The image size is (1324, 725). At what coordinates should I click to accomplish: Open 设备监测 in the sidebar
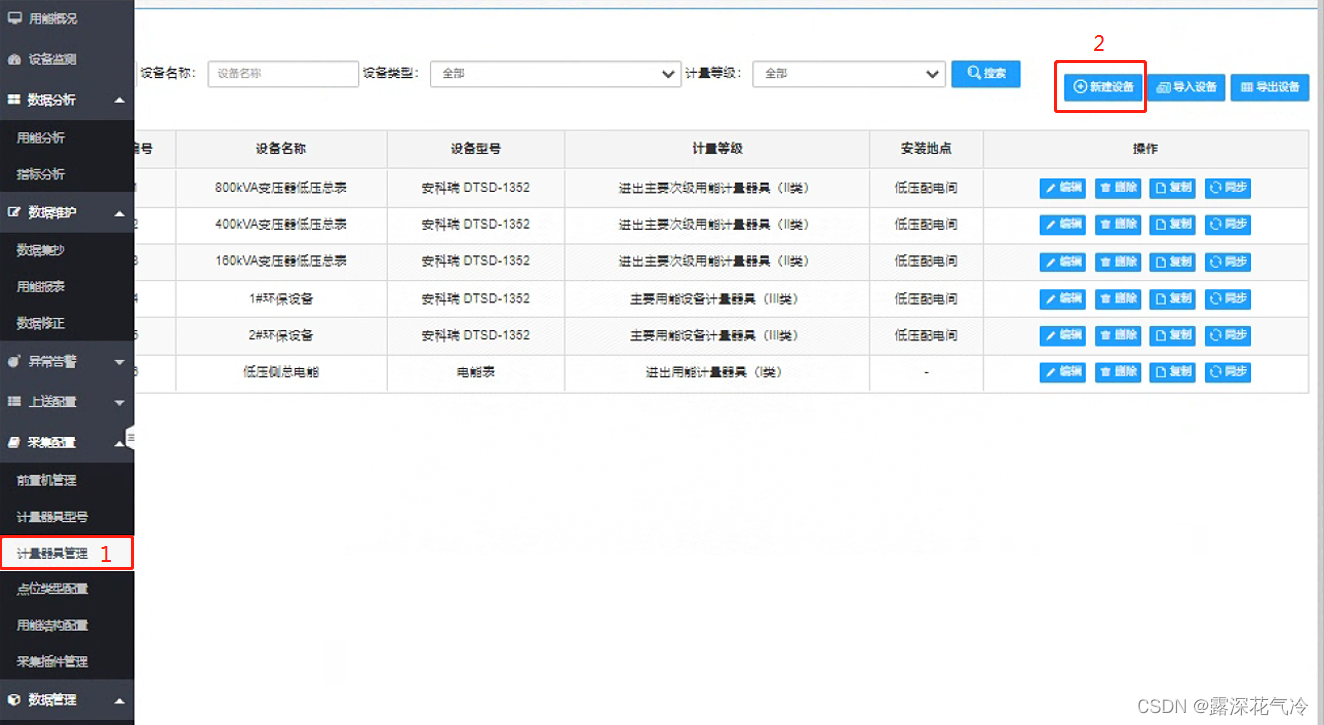click(67, 59)
